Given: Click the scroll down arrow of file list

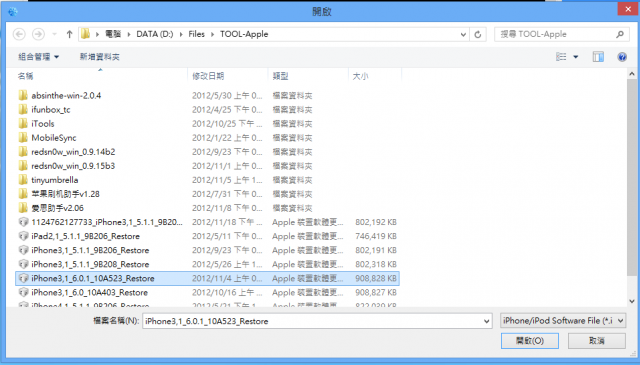Looking at the screenshot, I should coord(632,301).
